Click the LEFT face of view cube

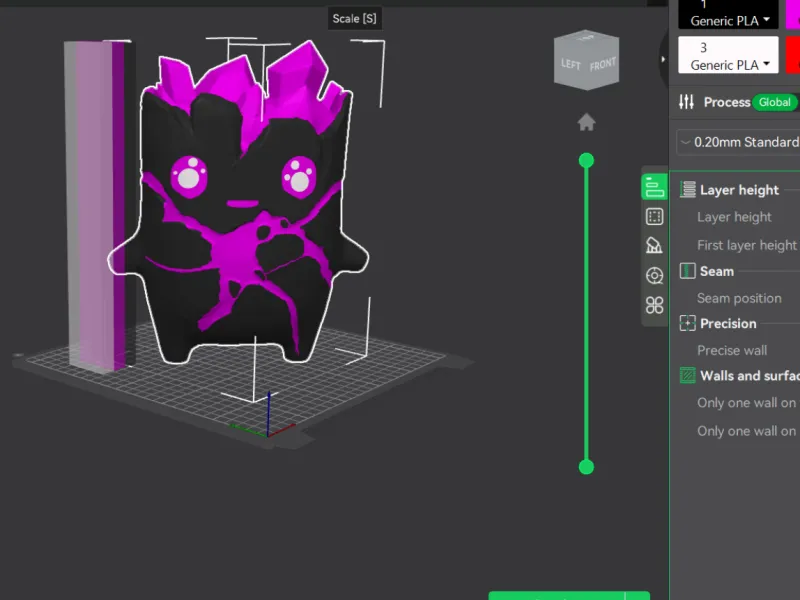(570, 64)
